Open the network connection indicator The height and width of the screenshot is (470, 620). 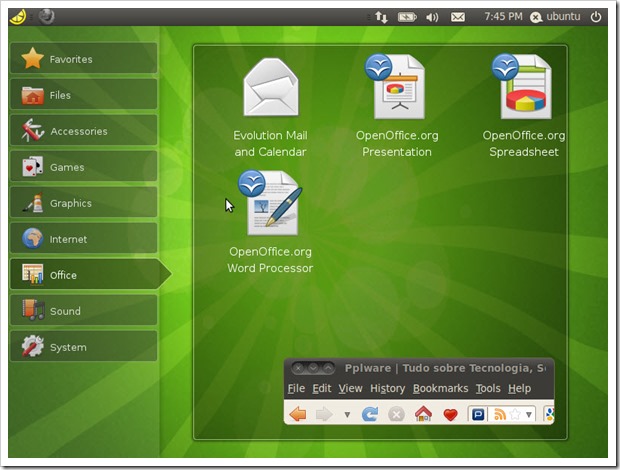pyautogui.click(x=381, y=17)
